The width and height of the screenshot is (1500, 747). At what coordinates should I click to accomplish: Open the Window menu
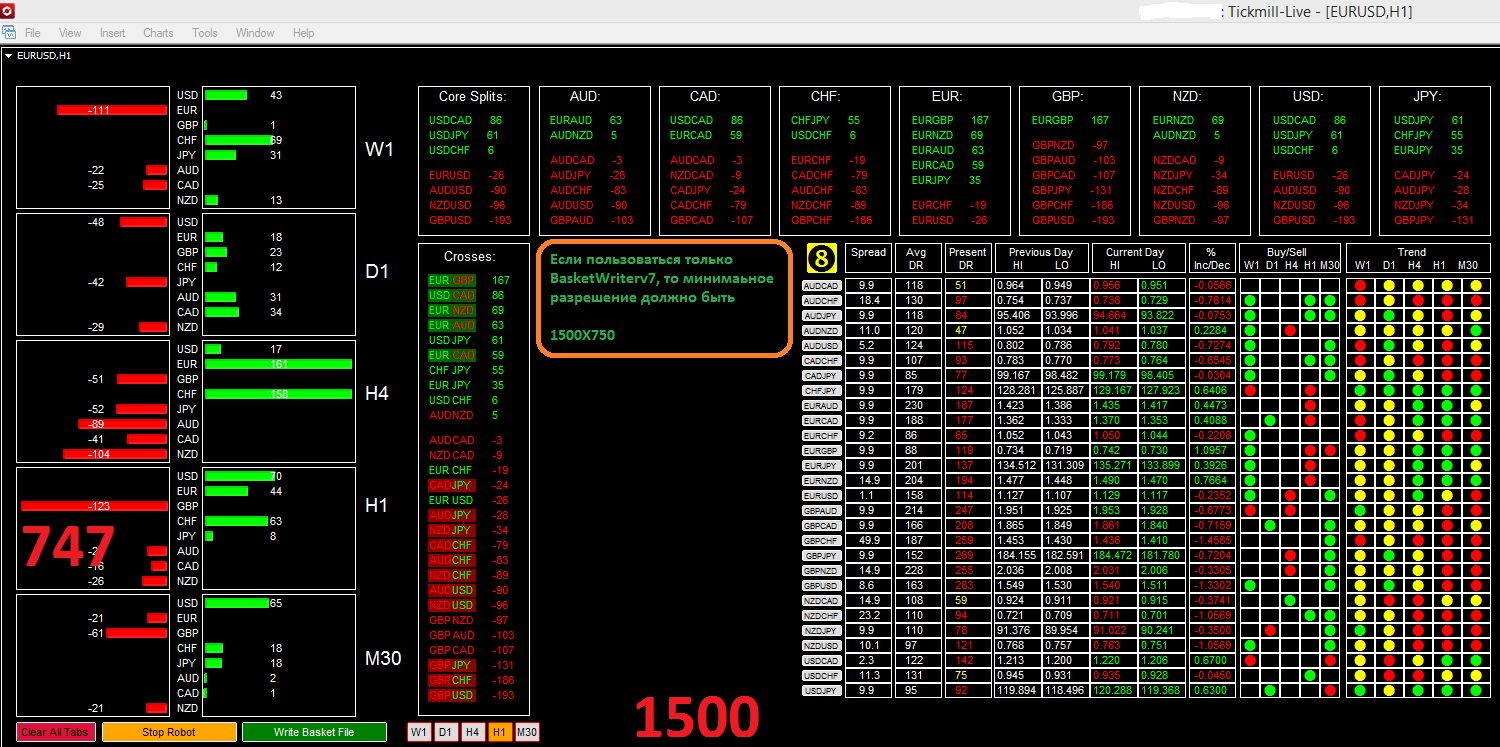255,33
